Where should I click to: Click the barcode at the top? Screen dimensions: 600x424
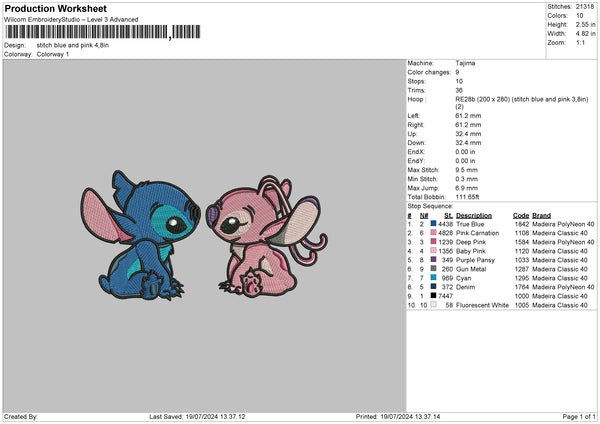pos(86,34)
